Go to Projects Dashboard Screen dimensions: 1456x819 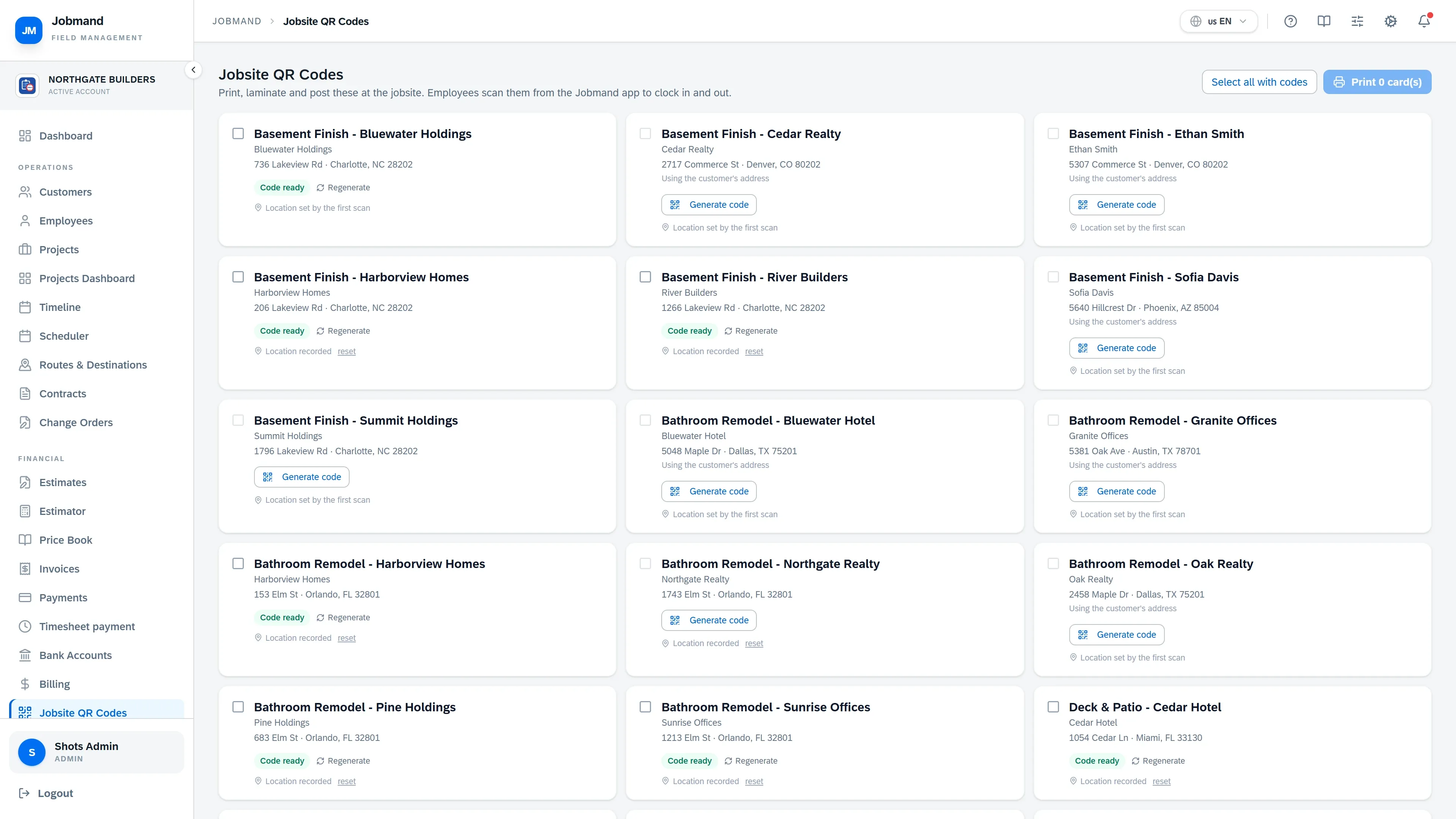click(x=96, y=279)
